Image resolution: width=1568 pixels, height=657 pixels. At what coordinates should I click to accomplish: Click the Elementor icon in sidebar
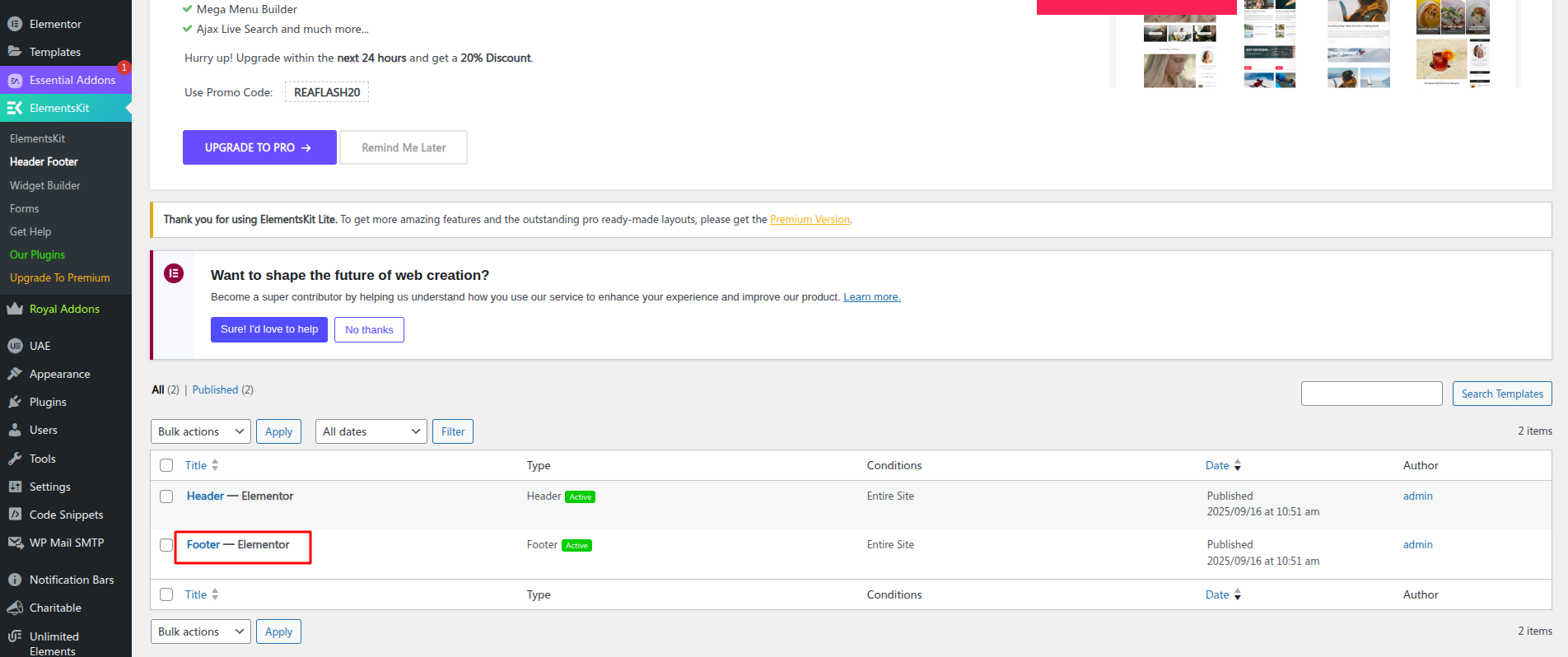pos(15,24)
